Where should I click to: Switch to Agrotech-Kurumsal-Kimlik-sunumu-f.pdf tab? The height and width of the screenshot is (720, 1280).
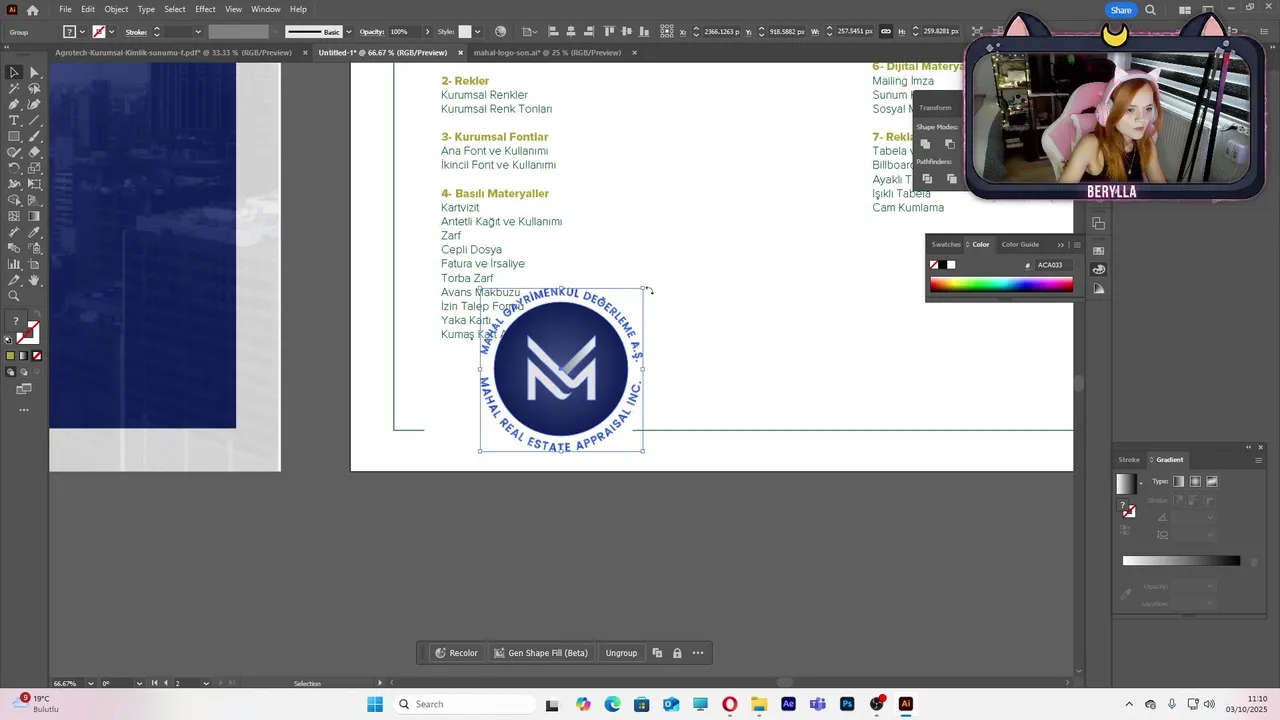coord(173,53)
